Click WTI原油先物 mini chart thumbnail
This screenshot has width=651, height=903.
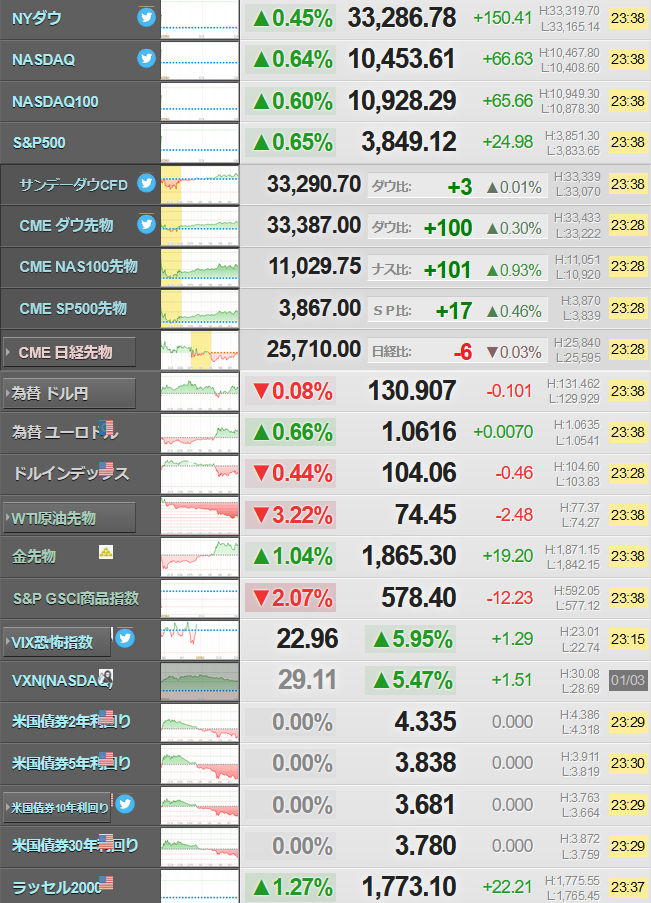click(x=199, y=515)
